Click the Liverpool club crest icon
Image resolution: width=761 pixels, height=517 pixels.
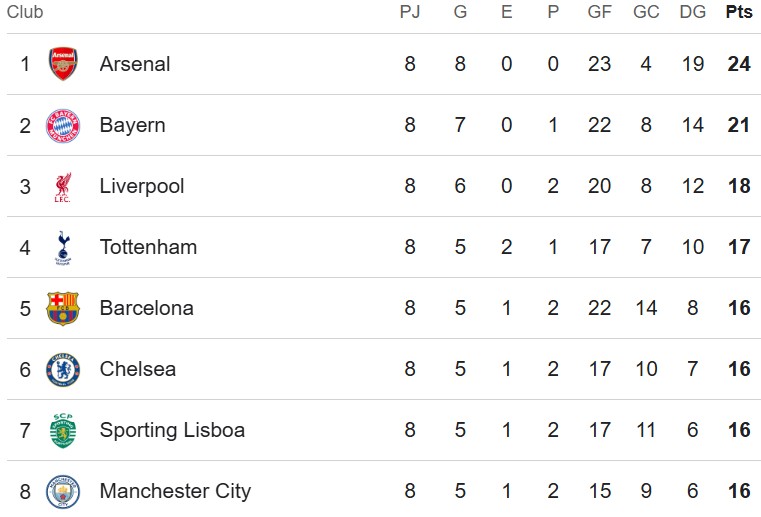click(63, 186)
